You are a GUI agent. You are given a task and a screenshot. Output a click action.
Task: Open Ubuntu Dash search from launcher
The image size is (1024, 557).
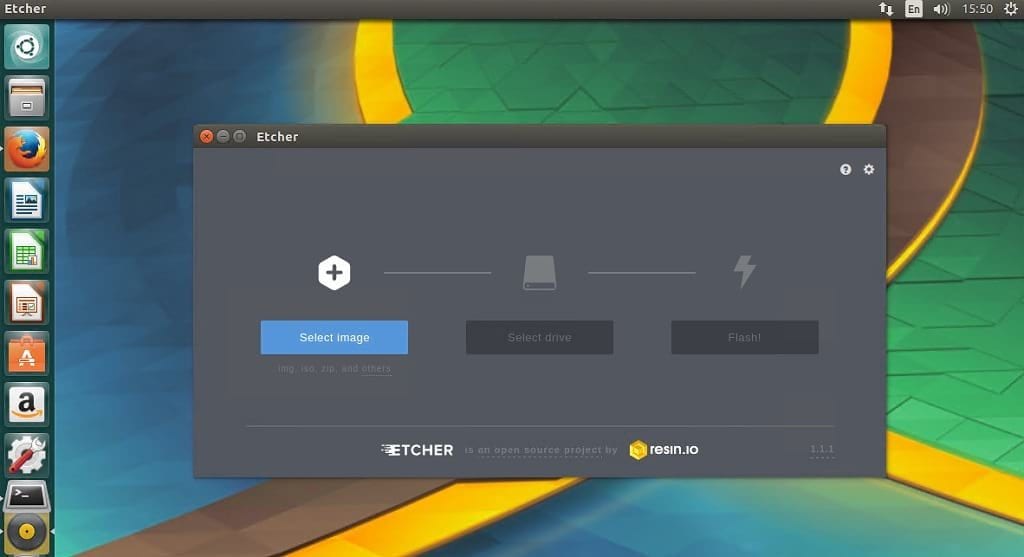[x=27, y=46]
